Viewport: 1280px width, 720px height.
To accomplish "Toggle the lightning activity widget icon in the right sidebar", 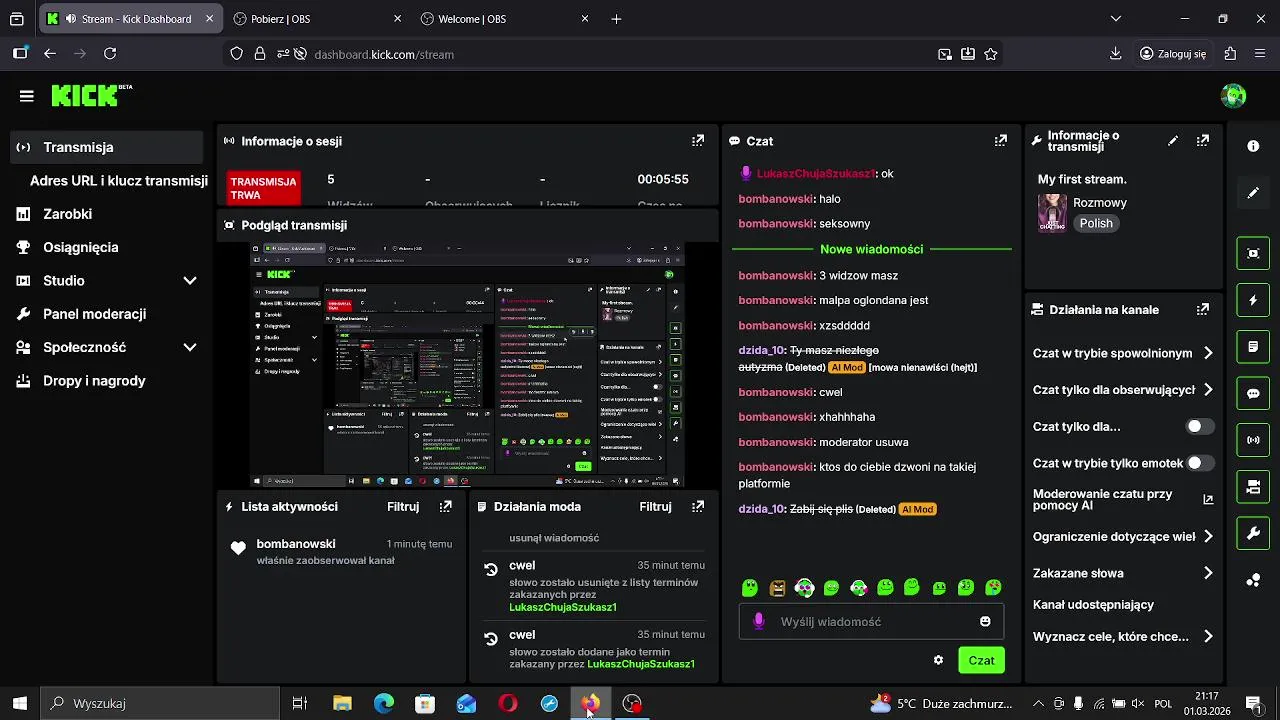I will point(1253,300).
